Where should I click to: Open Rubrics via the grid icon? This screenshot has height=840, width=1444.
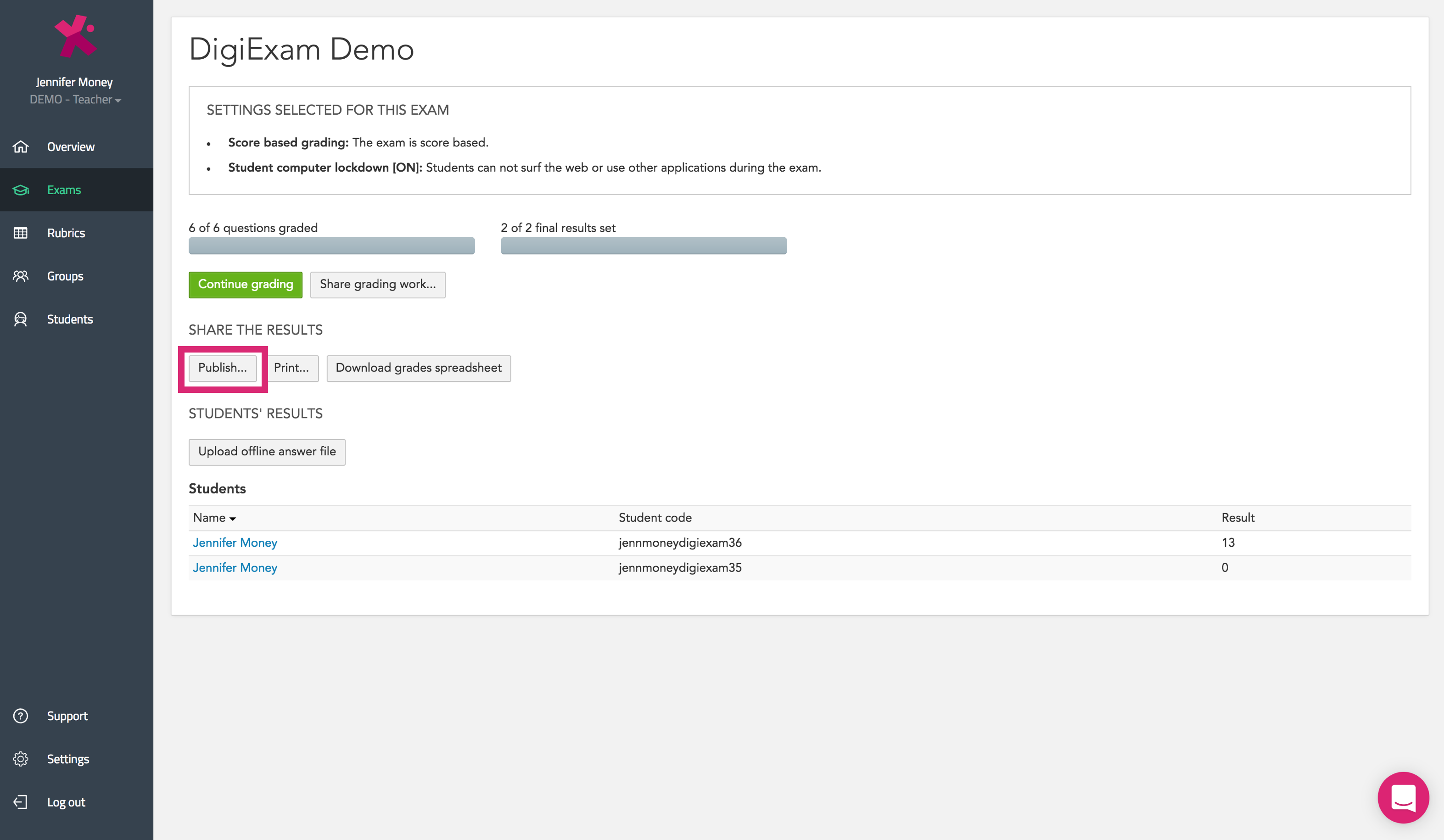pos(21,233)
